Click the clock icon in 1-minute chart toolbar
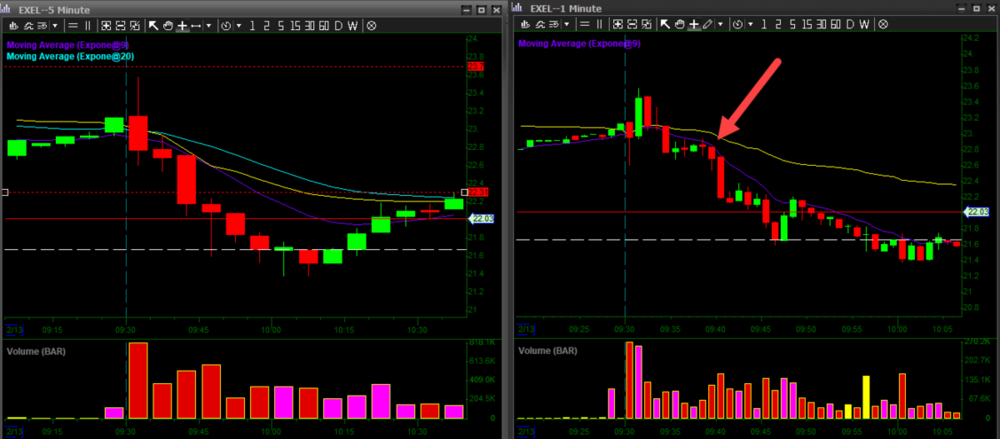The height and width of the screenshot is (439, 1000). tap(740, 25)
